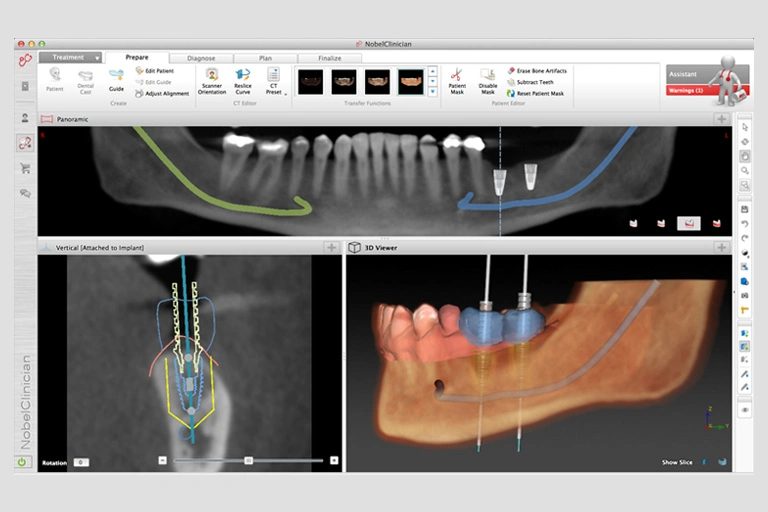Image resolution: width=768 pixels, height=512 pixels.
Task: Click the save disk icon in right toolbar
Action: 745,208
